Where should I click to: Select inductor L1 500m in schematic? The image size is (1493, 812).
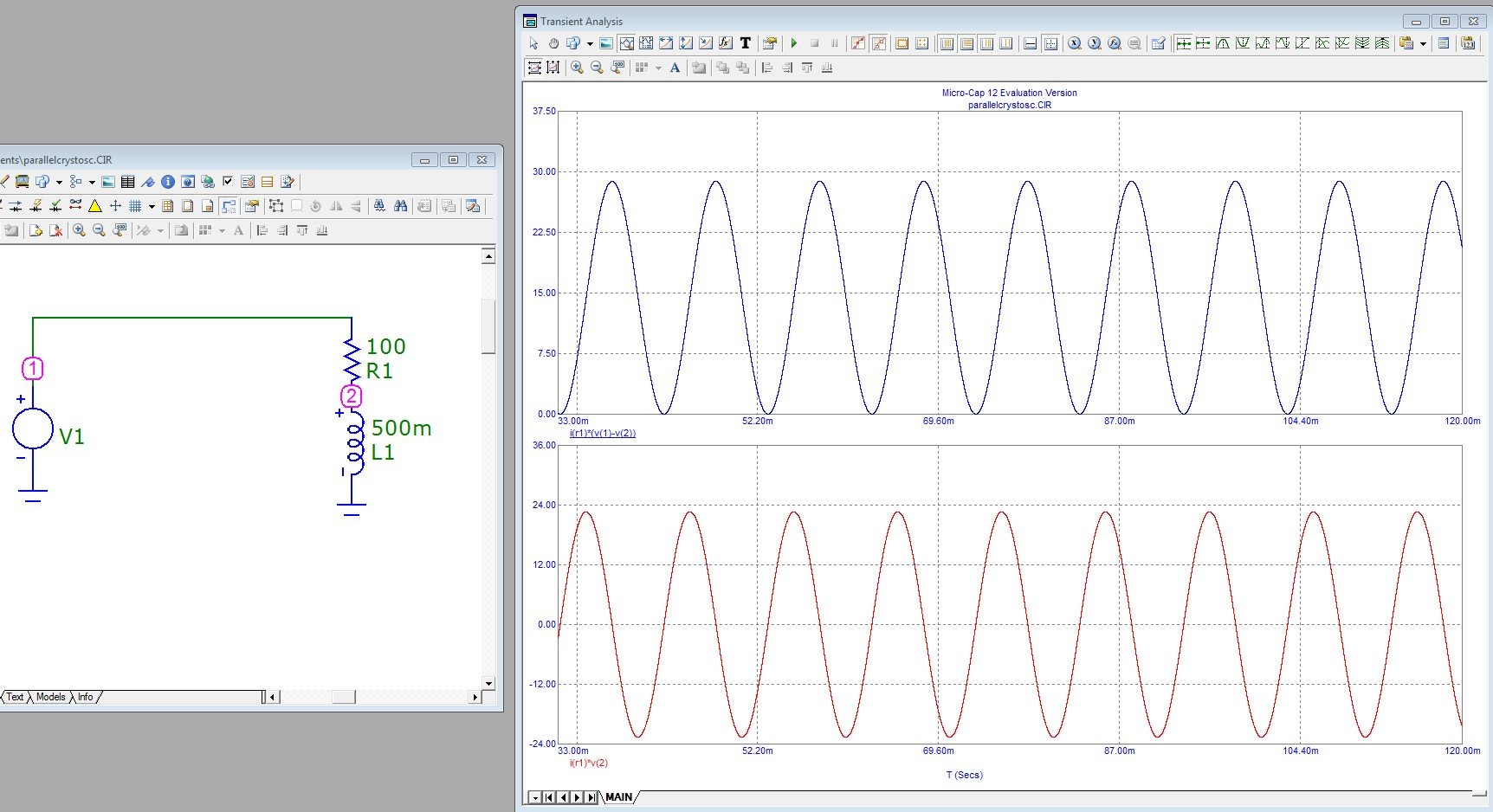(355, 442)
